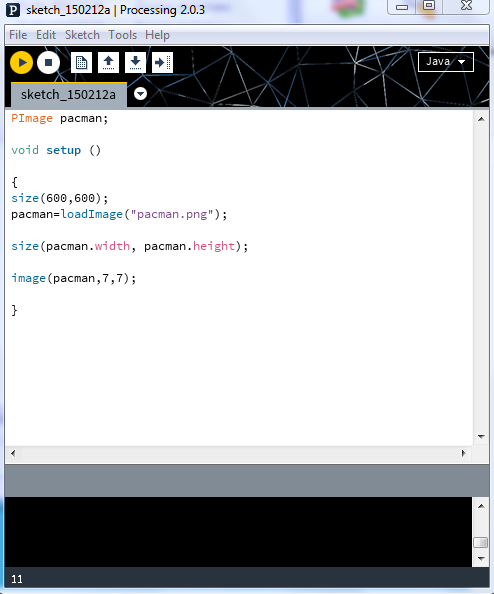Click the editor's scroll up arrow
This screenshot has height=594, width=494.
(481, 119)
